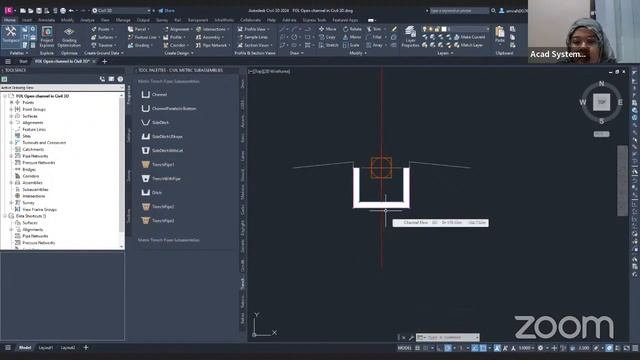Collapse the Data Shortcuts tree node
The height and width of the screenshot is (360, 640).
click(5, 216)
